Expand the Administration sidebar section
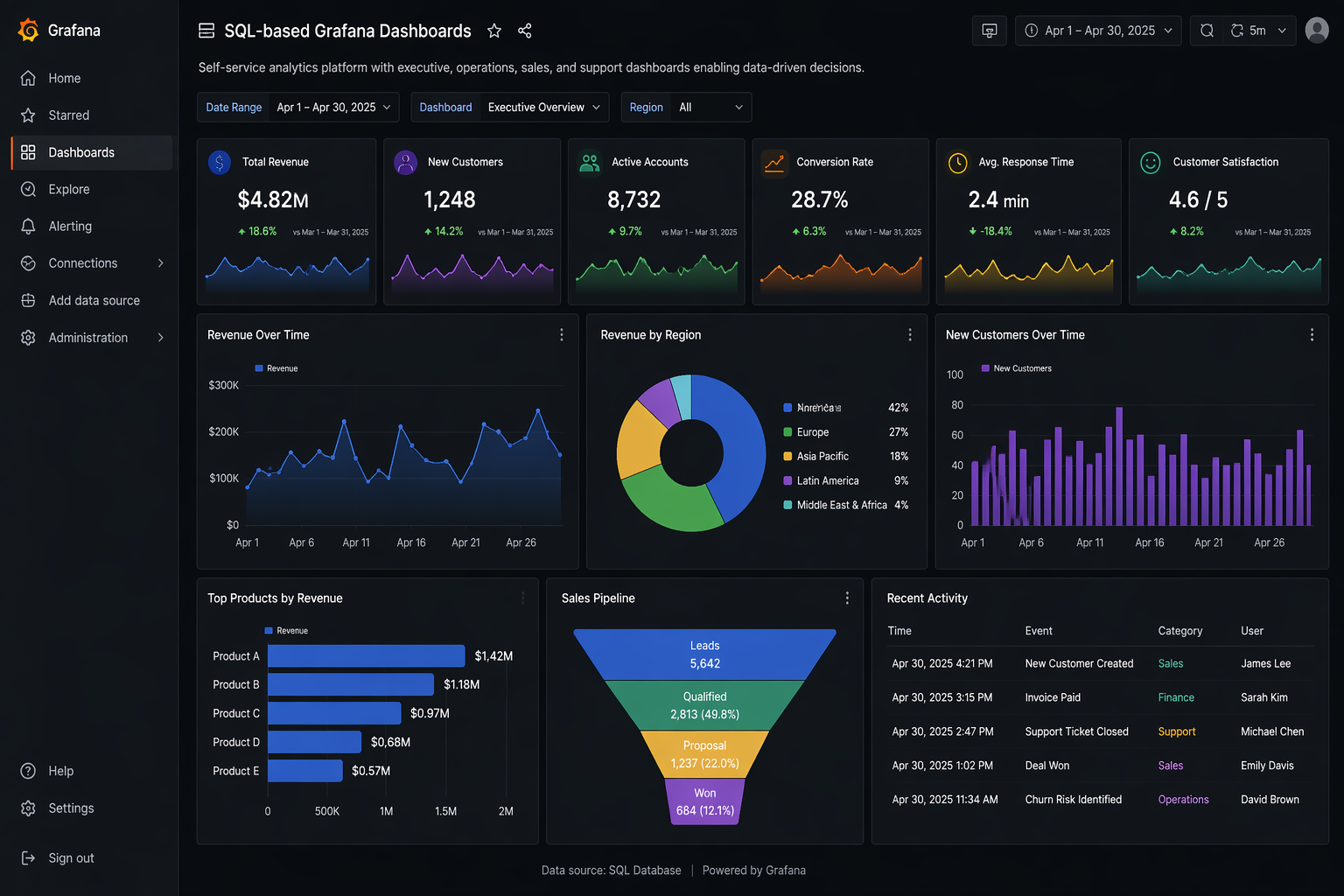1344x896 pixels. (x=87, y=337)
